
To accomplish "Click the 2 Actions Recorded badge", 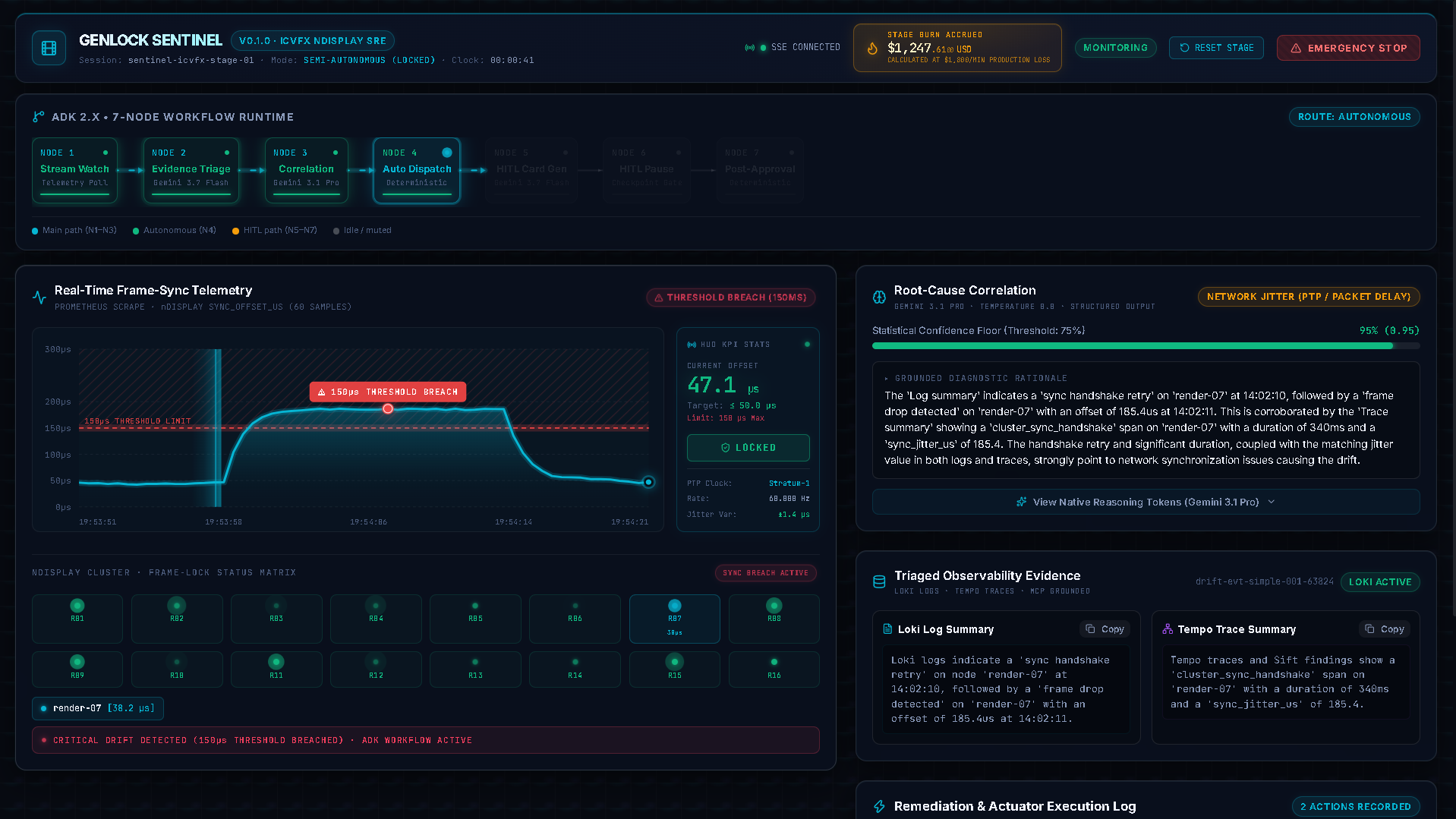I will (1355, 807).
